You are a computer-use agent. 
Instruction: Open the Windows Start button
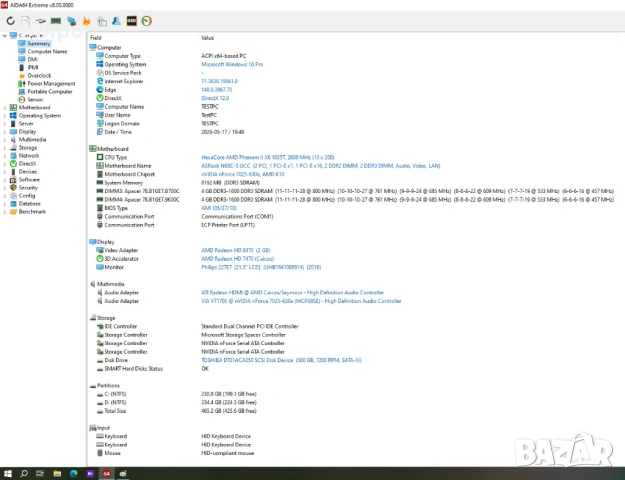tap(8, 473)
